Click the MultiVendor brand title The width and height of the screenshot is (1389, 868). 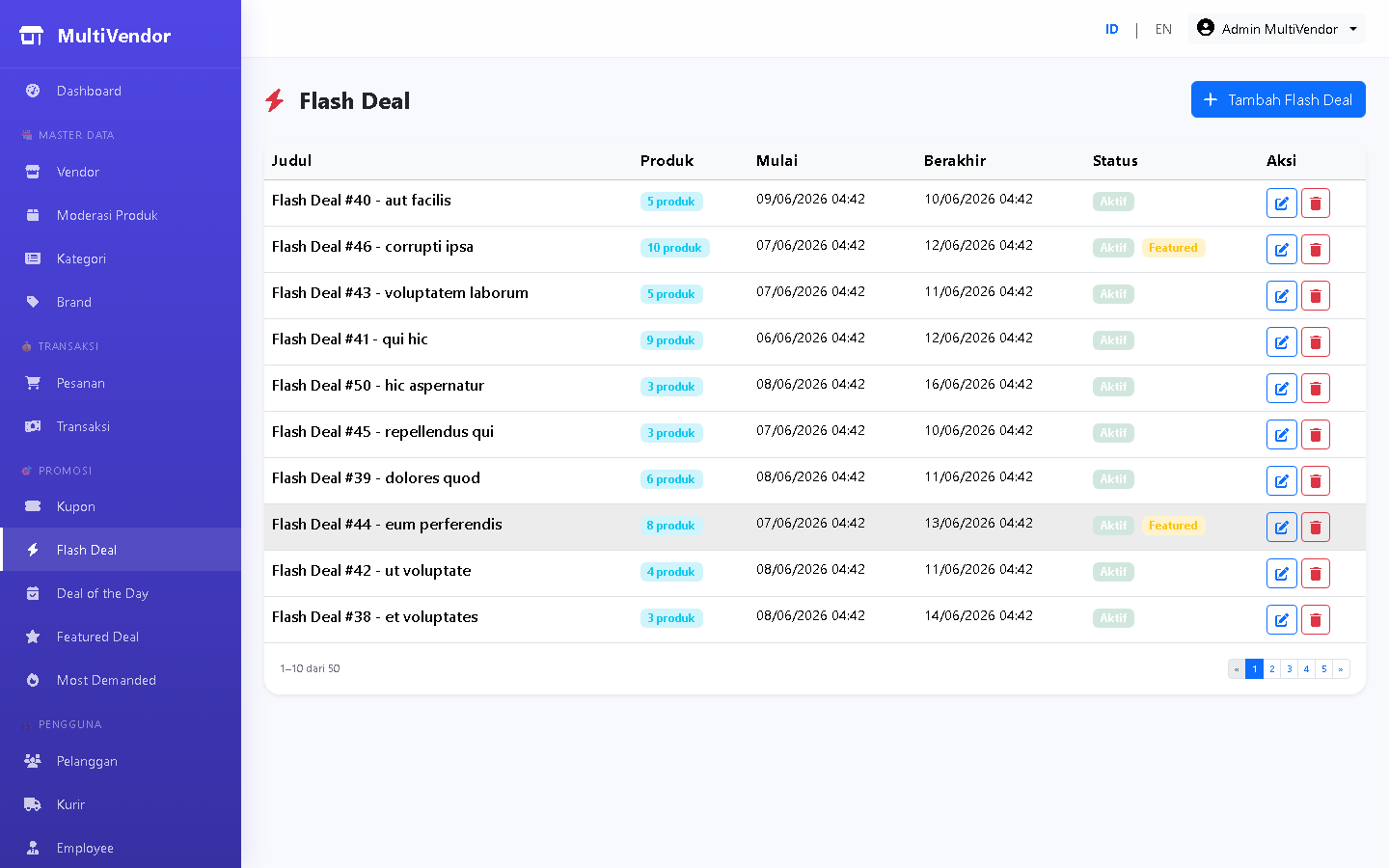tap(114, 36)
